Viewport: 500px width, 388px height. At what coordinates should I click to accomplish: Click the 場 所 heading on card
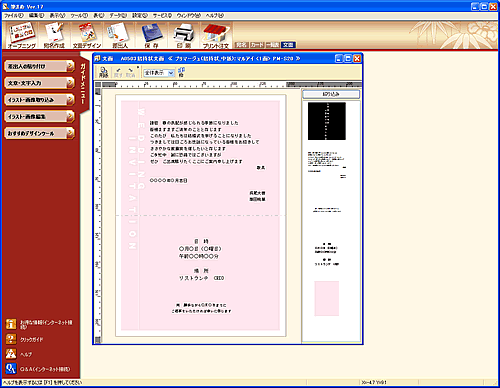click(201, 271)
